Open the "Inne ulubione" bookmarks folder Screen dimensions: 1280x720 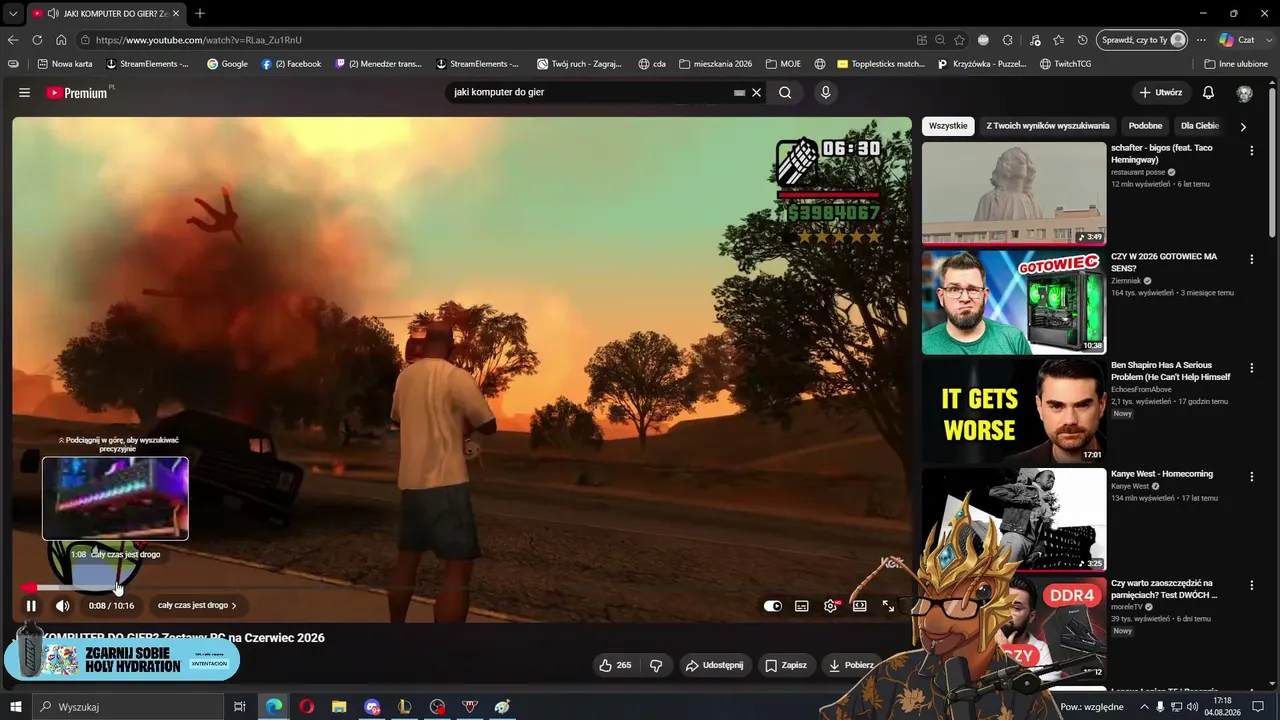(1236, 64)
